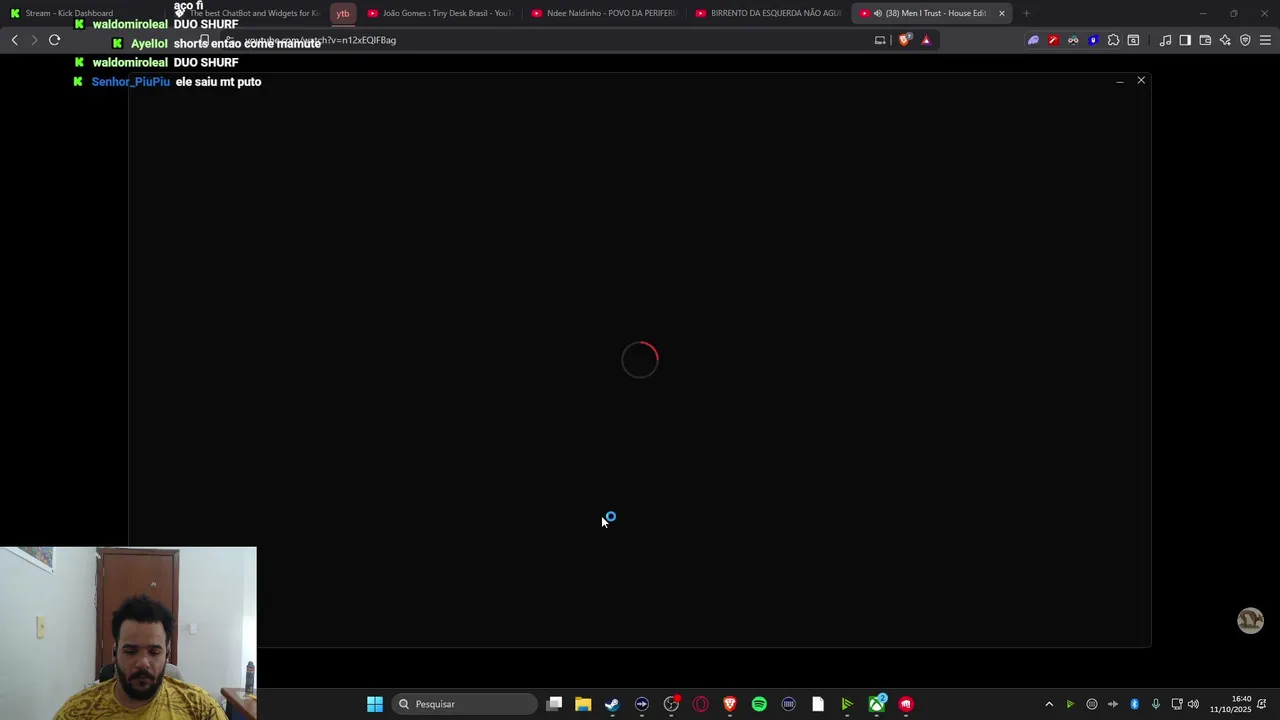Open the mustache face extension icon
This screenshot has height=720, width=1280.
tap(1073, 40)
